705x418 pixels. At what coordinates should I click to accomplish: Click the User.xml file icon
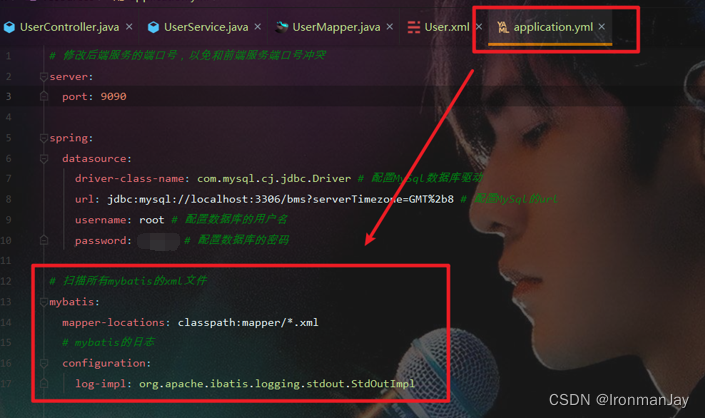414,27
